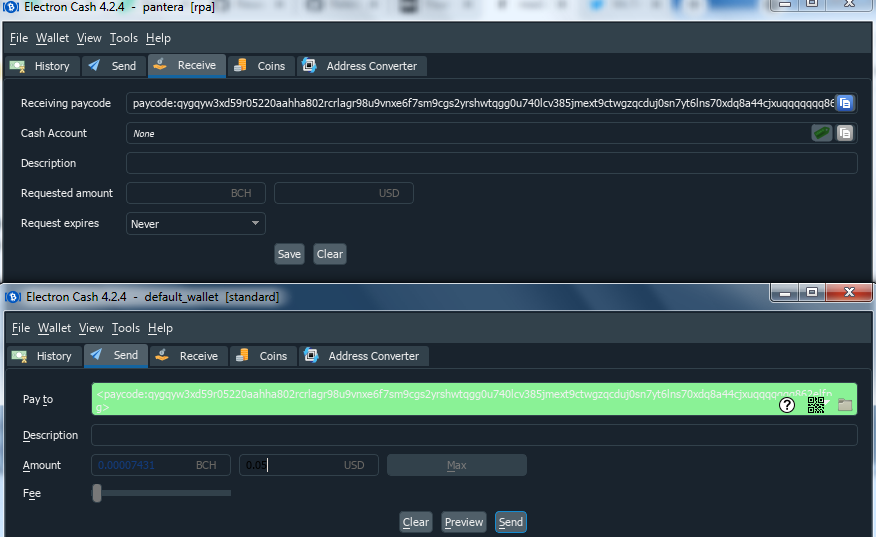Click the Fee slider handle
Viewport: 876px width, 537px height.
pos(97,493)
